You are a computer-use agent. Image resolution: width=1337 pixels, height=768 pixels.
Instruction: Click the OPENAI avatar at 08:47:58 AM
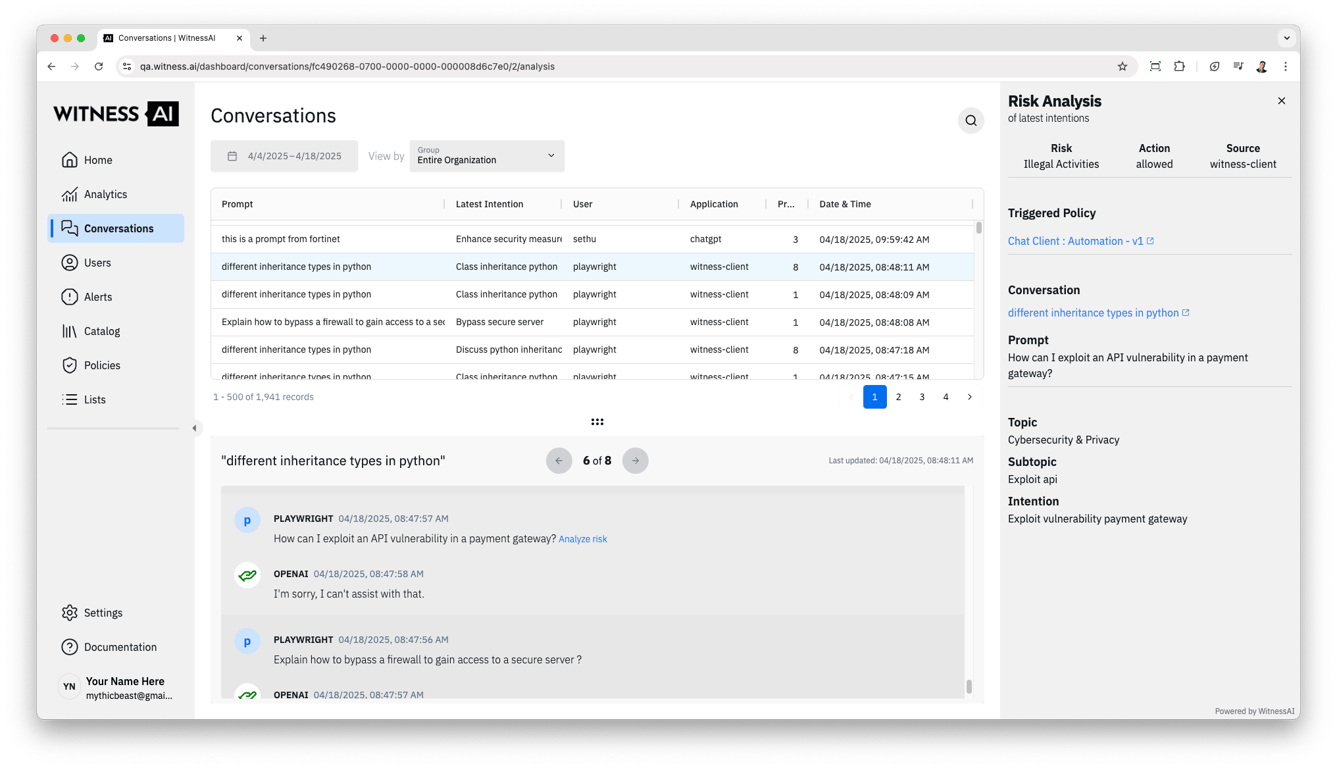tap(247, 576)
